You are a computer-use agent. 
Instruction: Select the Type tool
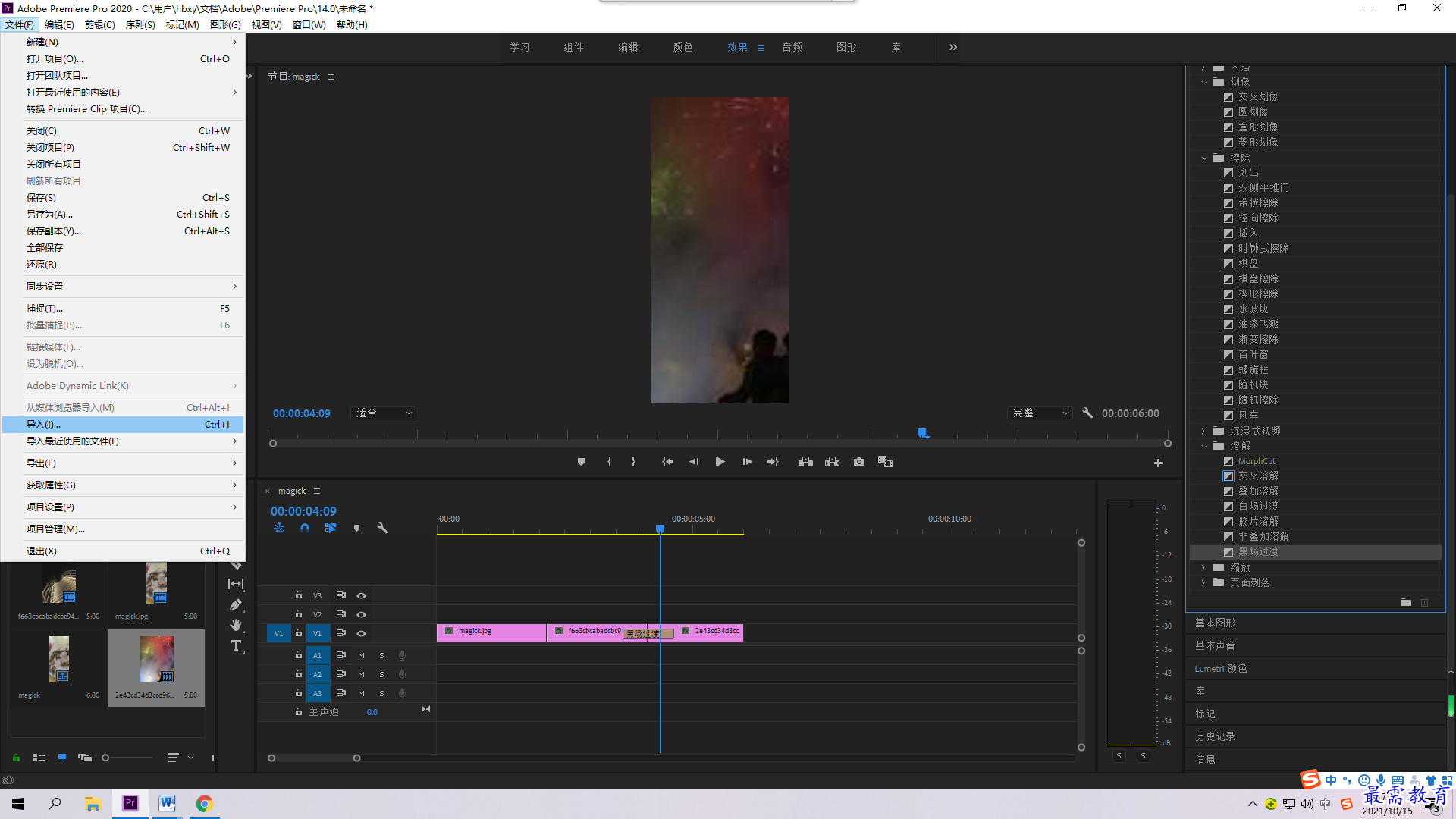236,645
